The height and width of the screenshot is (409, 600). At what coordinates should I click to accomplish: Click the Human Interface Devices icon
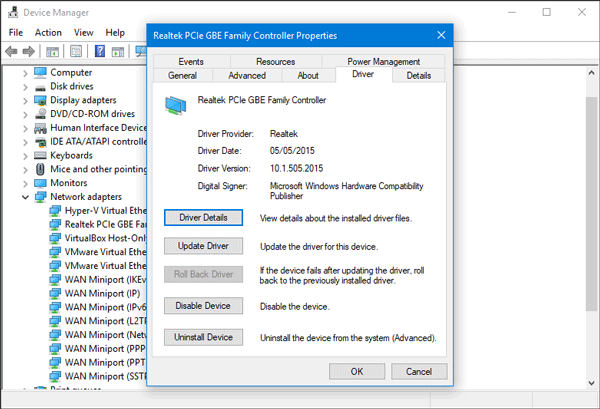click(40, 128)
